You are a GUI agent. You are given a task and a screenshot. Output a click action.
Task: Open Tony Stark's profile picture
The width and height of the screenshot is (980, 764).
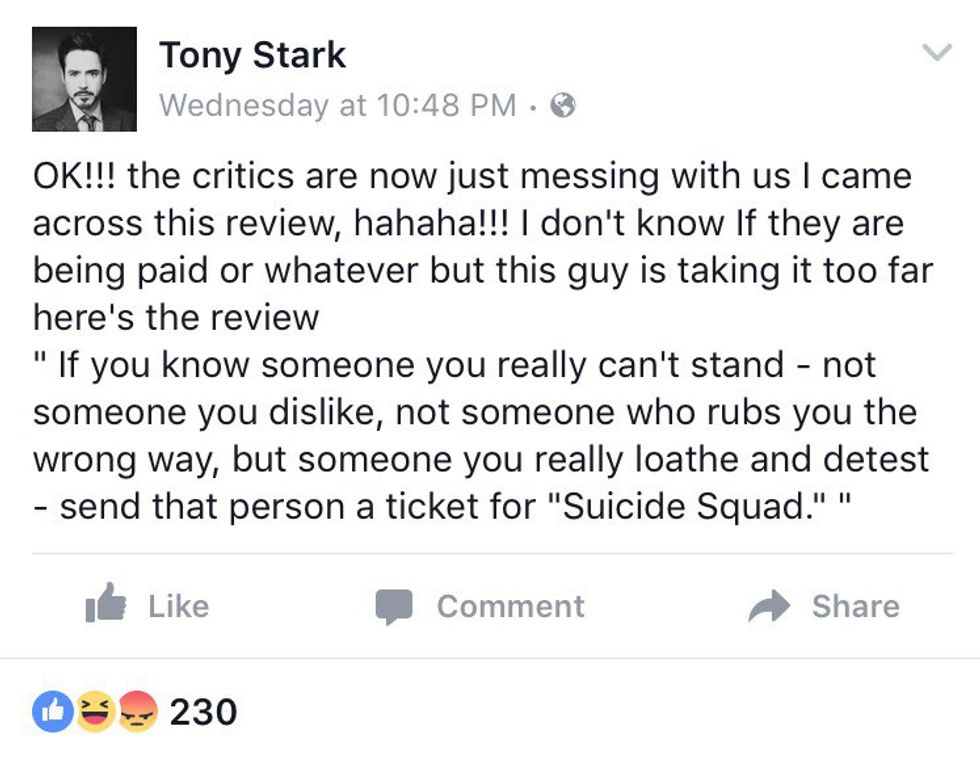pyautogui.click(x=84, y=79)
